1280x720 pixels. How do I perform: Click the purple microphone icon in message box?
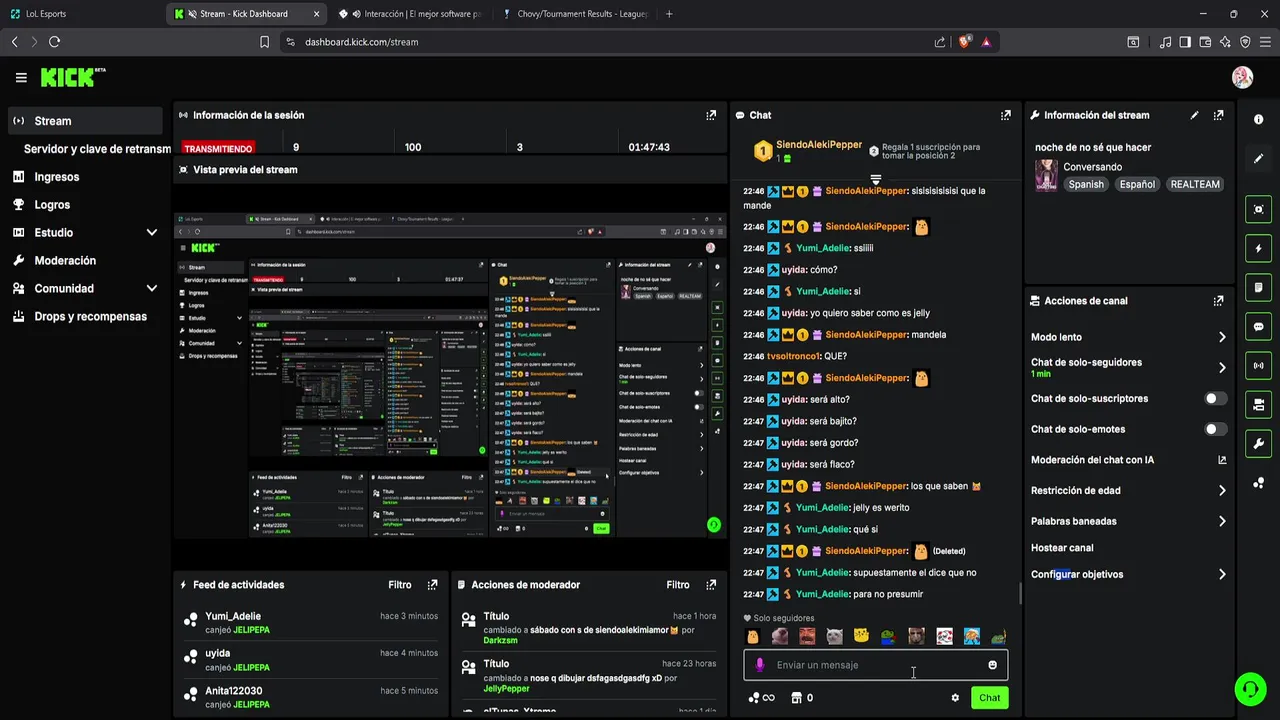pos(760,665)
